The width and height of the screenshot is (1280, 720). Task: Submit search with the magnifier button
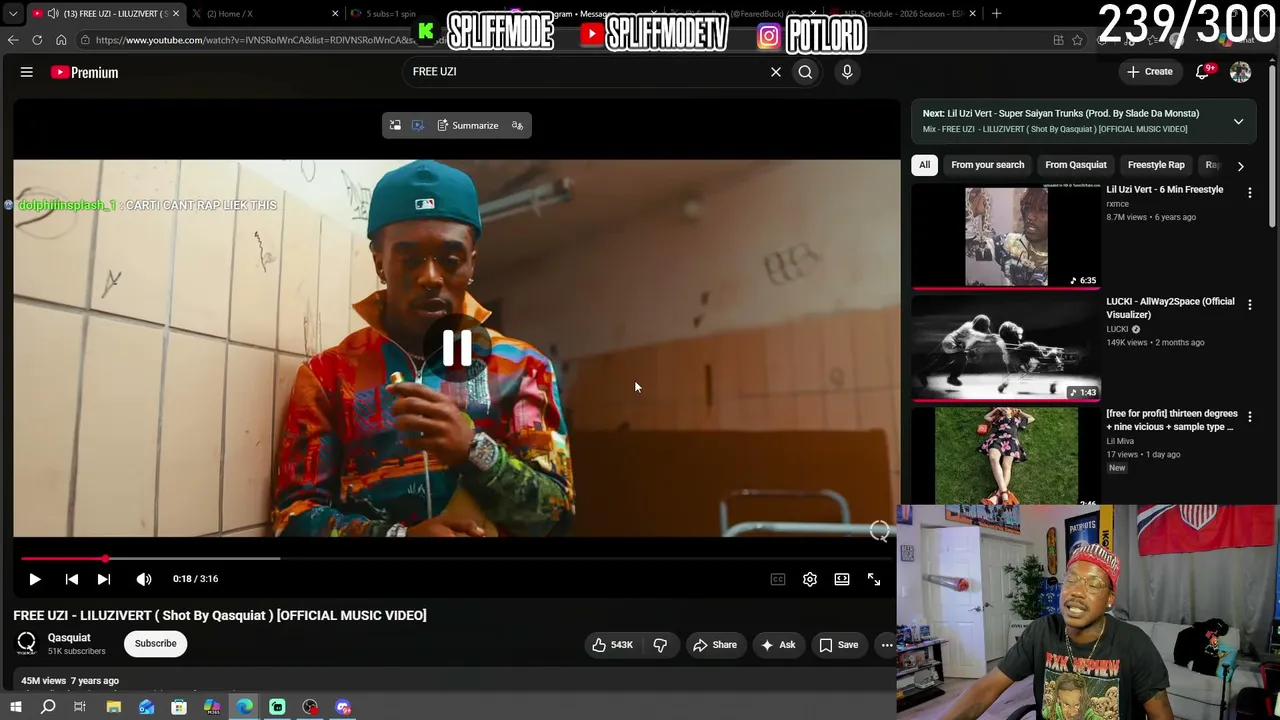point(805,72)
